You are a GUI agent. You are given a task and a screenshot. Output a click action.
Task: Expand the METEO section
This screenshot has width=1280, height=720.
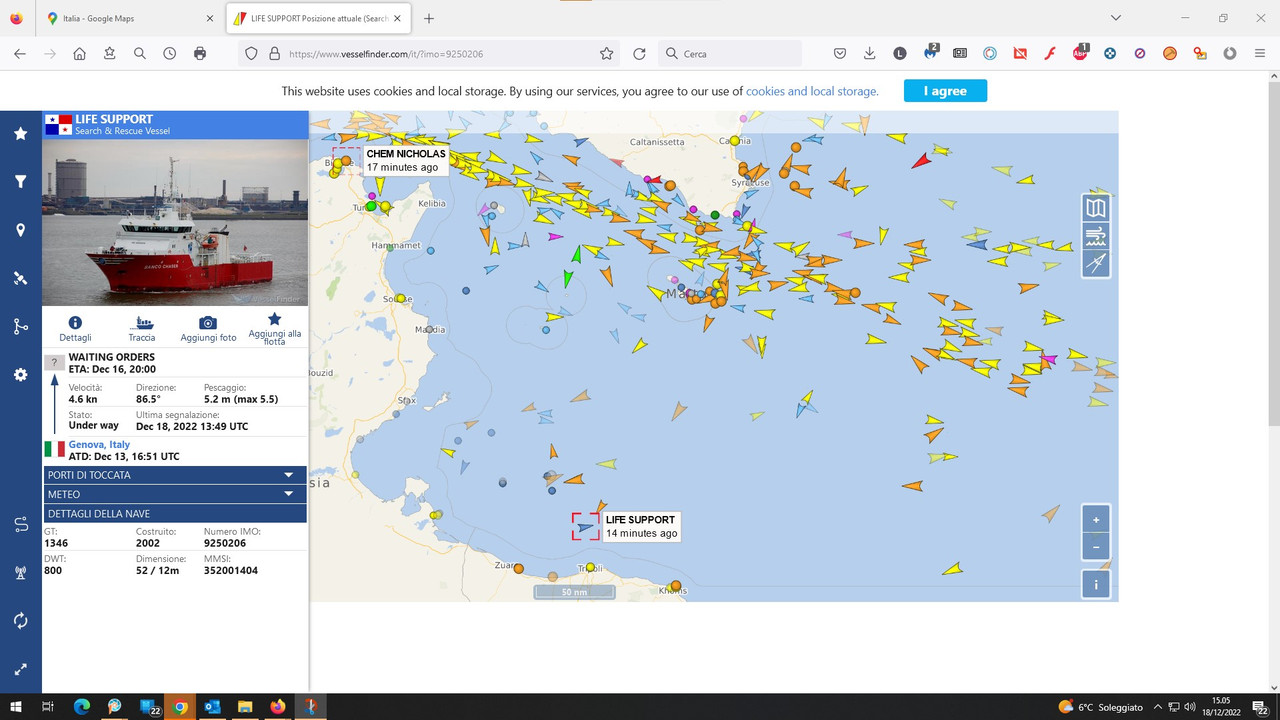(x=174, y=494)
